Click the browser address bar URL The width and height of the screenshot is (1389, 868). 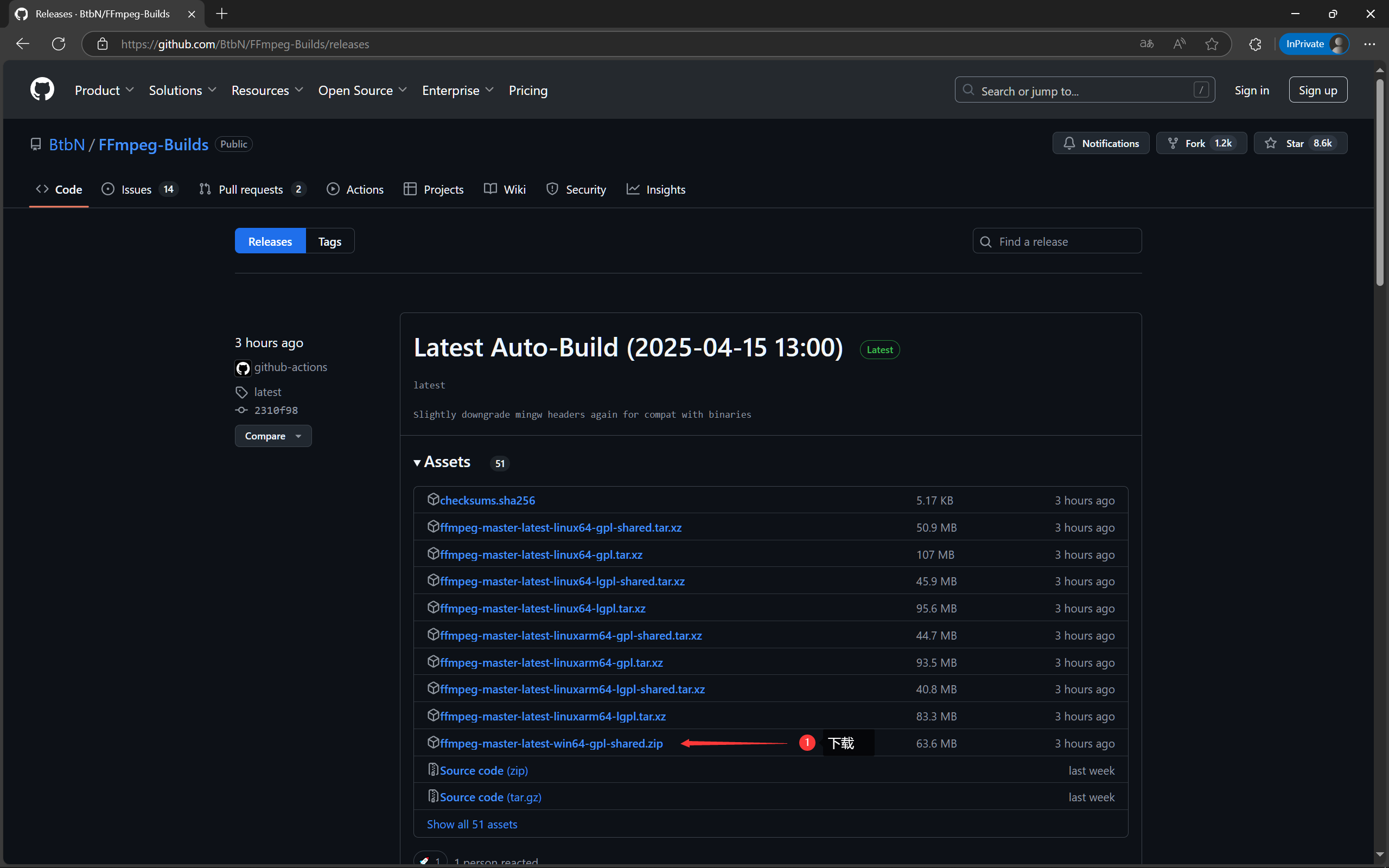coord(245,43)
